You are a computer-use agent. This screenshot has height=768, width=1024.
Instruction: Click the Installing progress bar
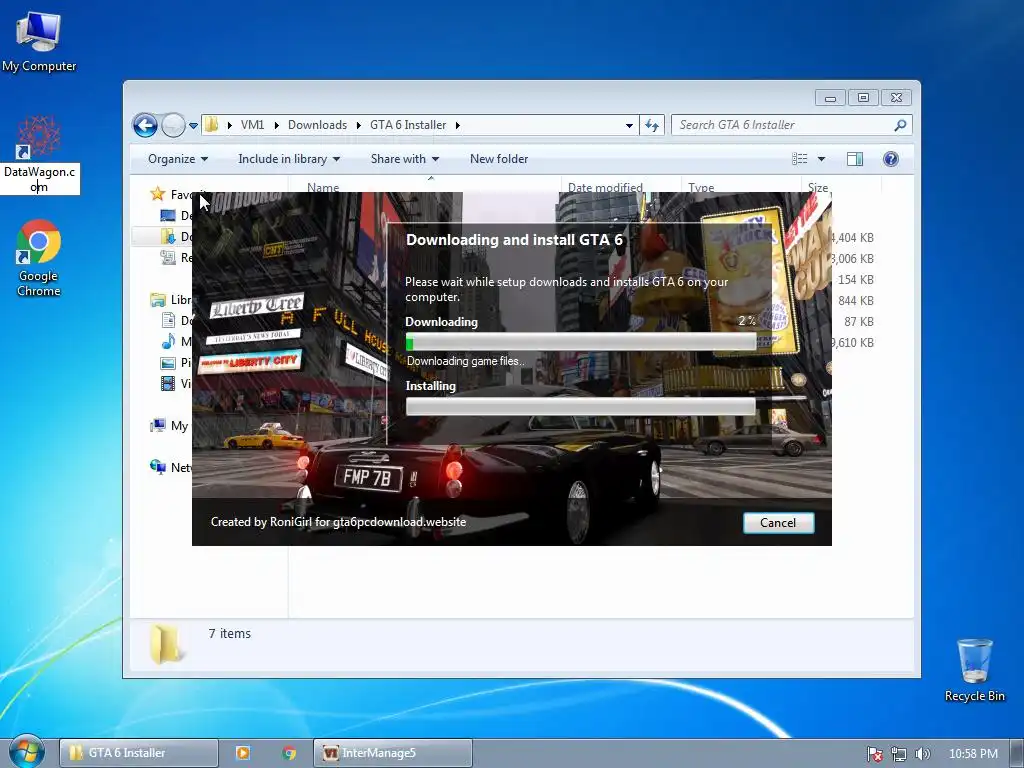coord(581,406)
